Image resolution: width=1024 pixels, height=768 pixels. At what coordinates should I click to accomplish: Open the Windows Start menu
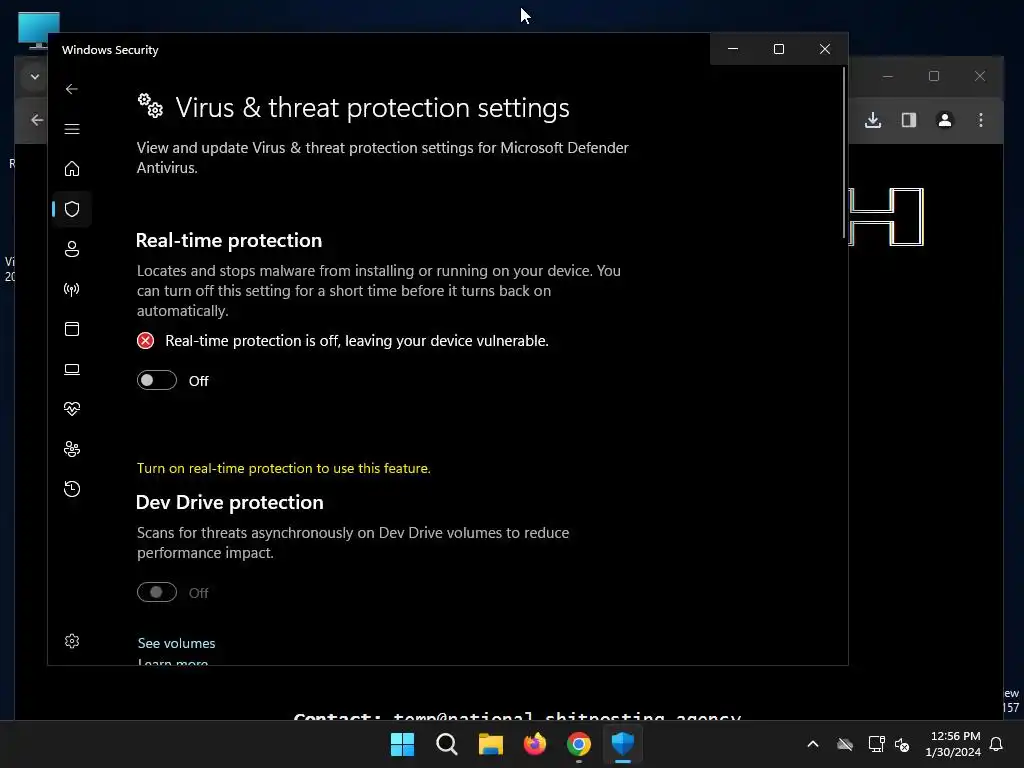(402, 744)
